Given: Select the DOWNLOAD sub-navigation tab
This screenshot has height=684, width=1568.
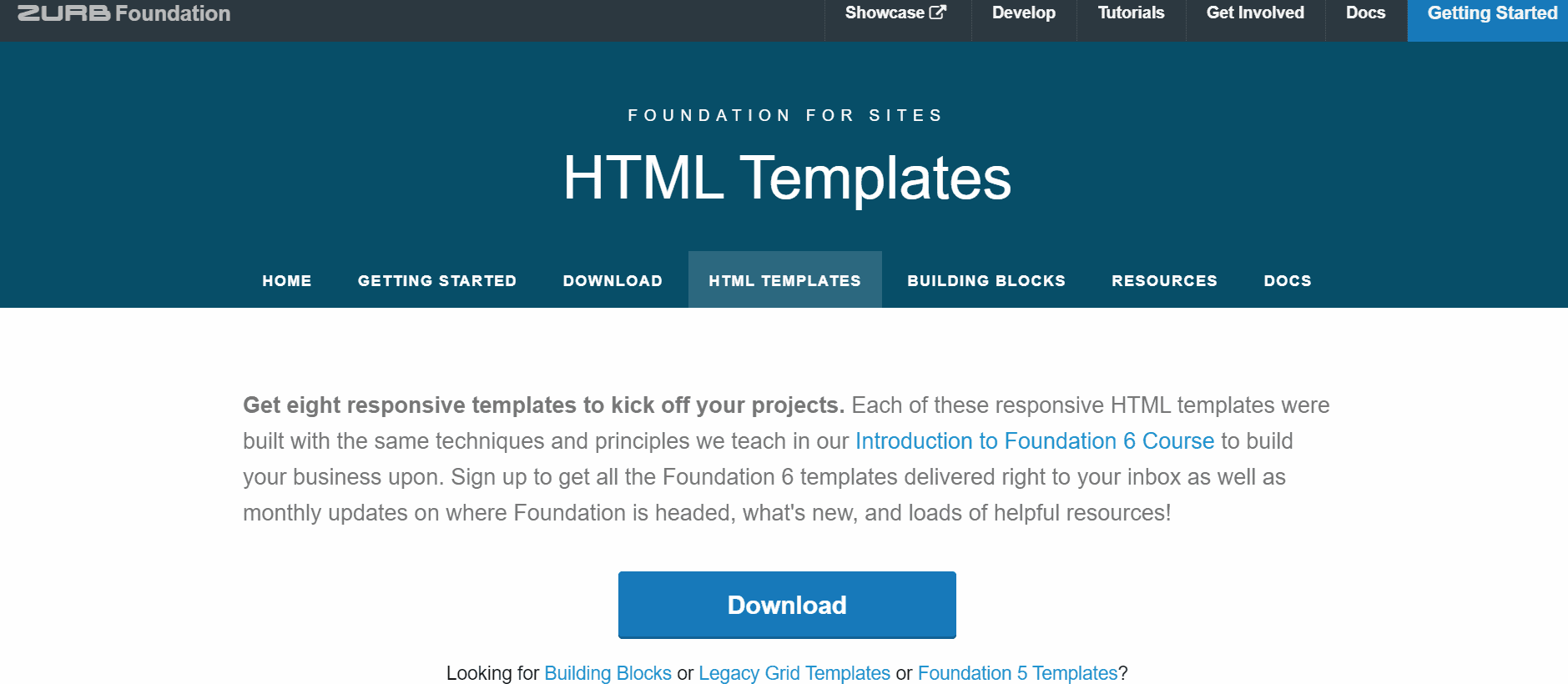Looking at the screenshot, I should (613, 280).
